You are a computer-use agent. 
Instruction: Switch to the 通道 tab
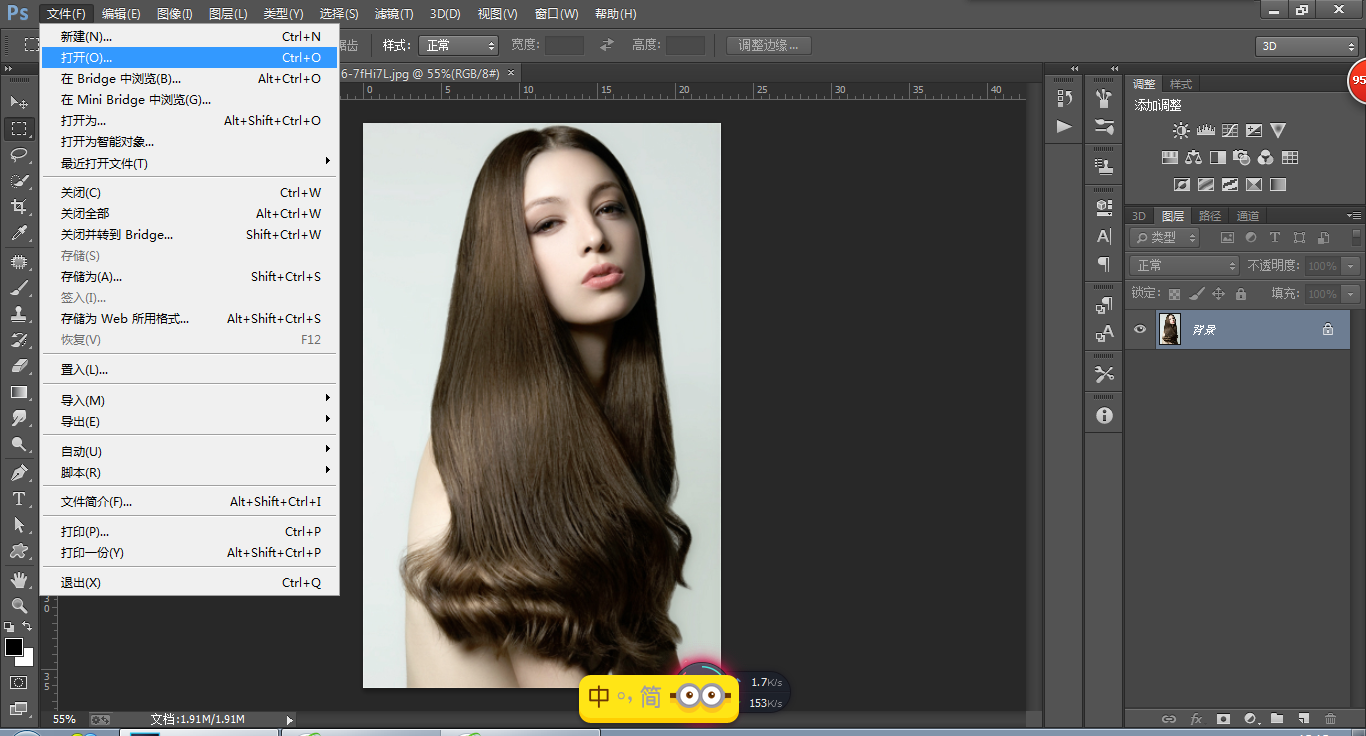1247,216
